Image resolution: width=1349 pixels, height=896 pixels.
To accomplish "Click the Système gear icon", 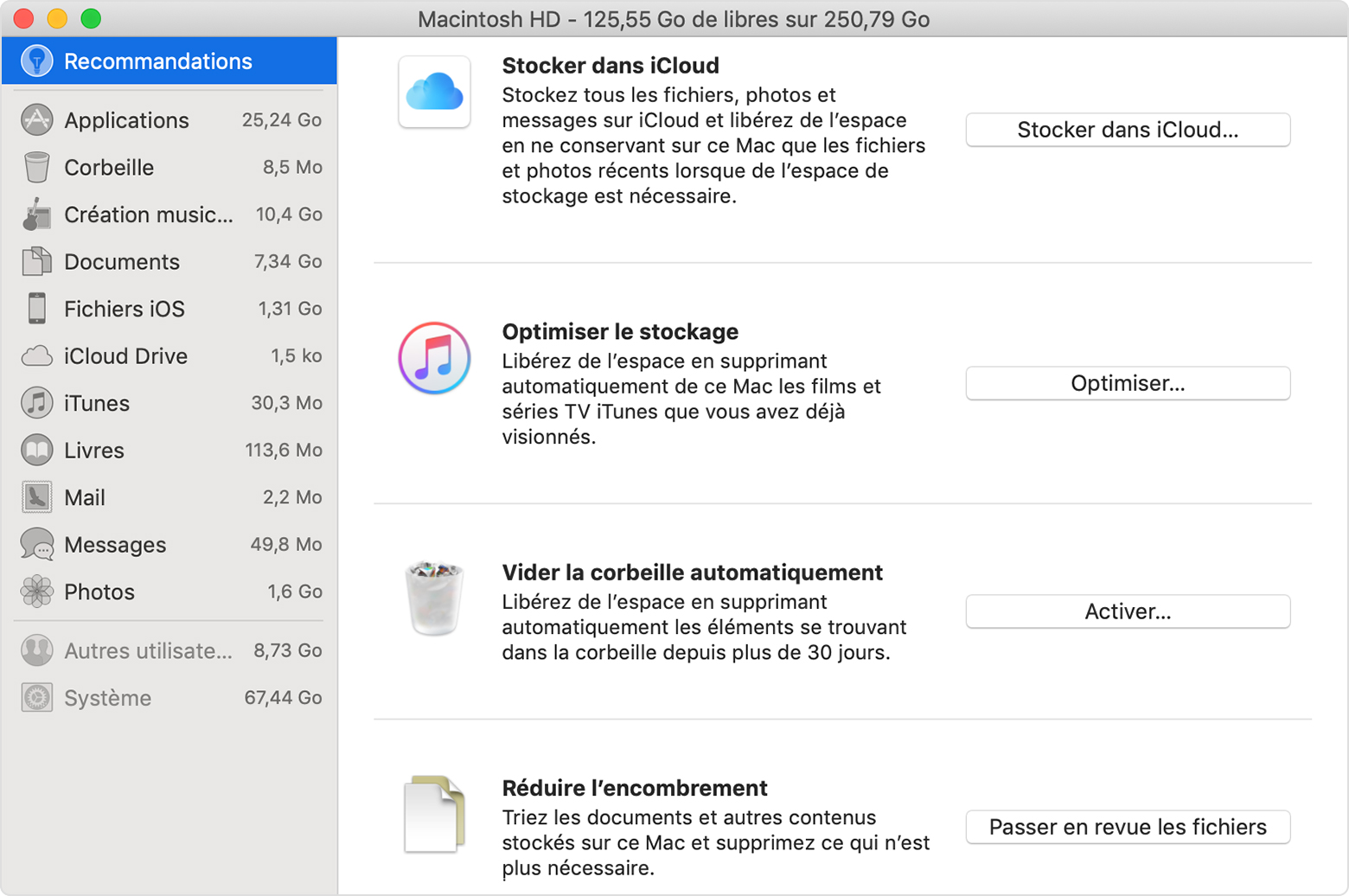I will click(x=36, y=698).
